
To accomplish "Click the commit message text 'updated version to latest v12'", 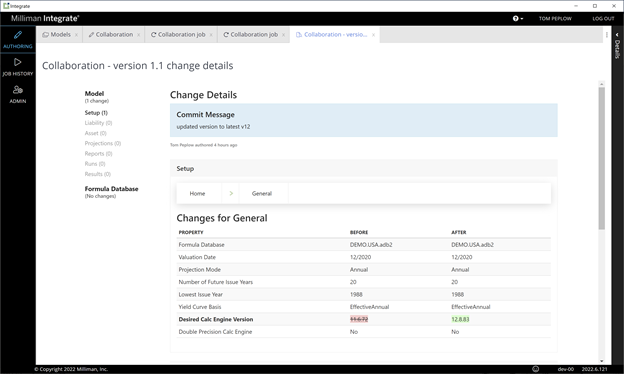I will click(x=213, y=127).
